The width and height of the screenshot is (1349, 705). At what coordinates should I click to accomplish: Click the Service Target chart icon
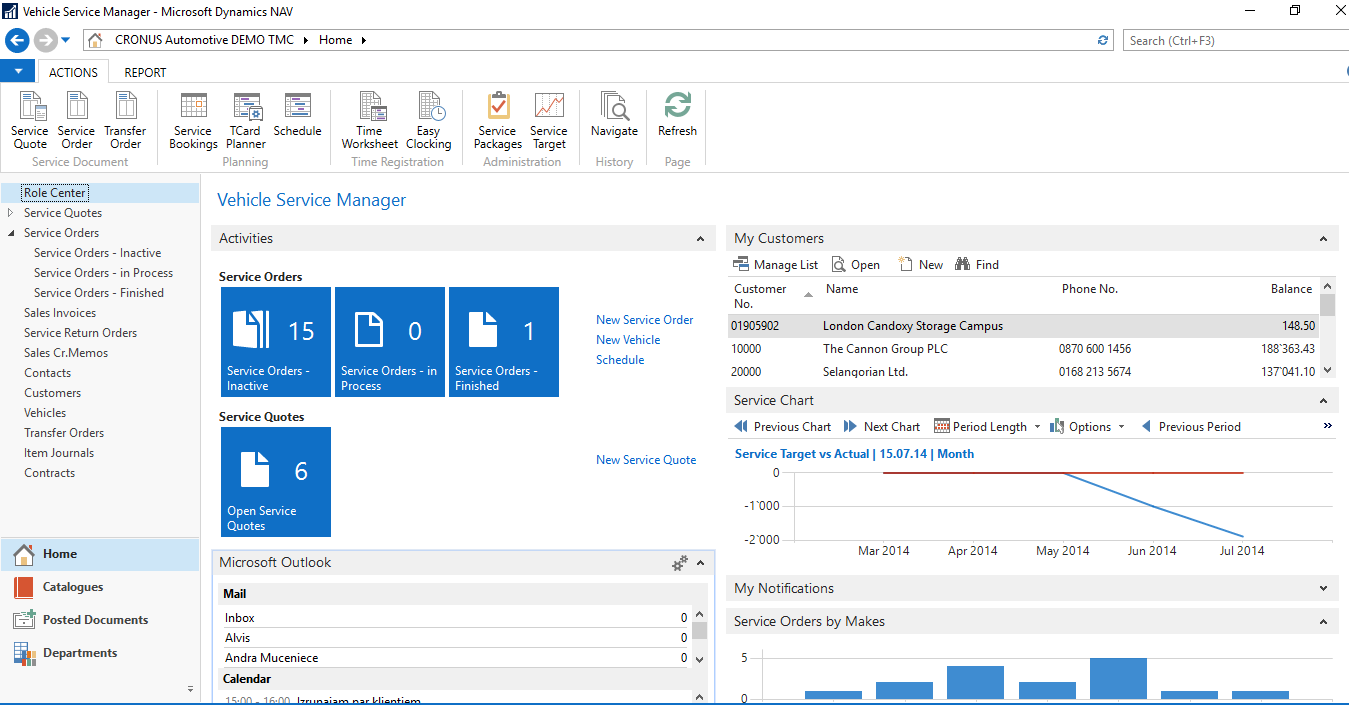pyautogui.click(x=549, y=108)
